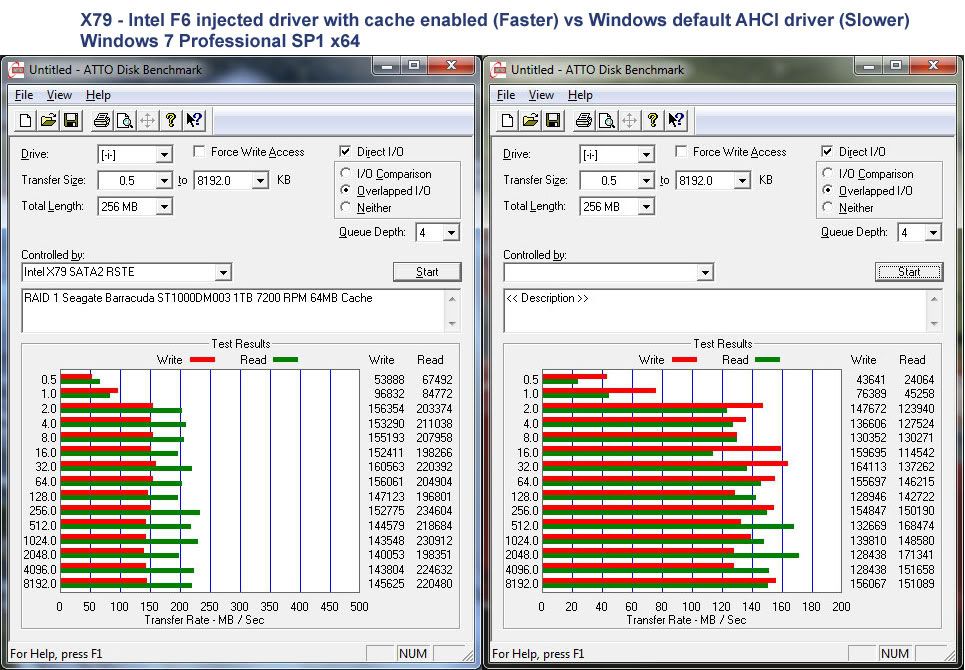The image size is (965, 670).
Task: Print preview icon in right ATTO window
Action: click(607, 120)
